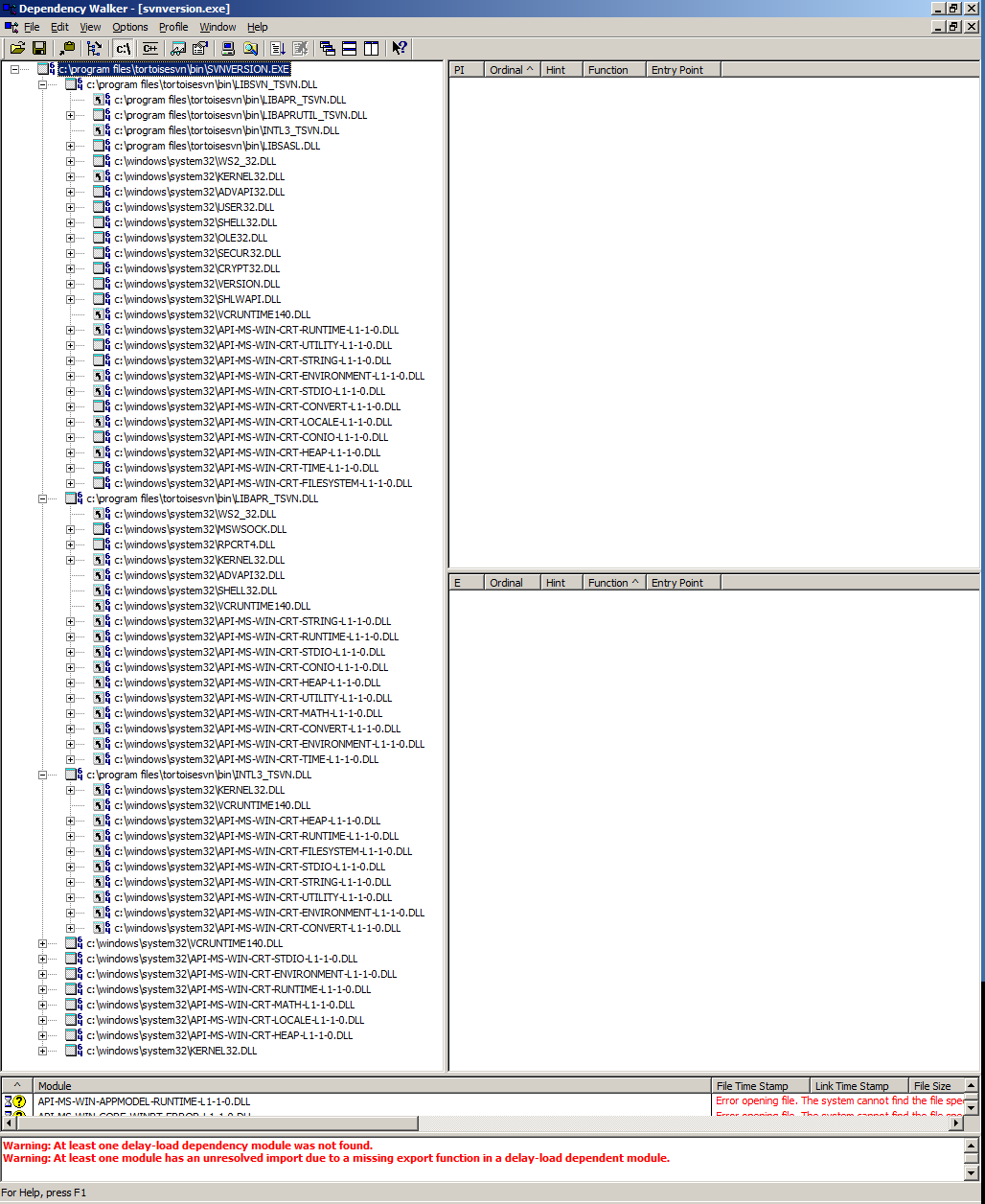
Task: Select API-MS-WIN-APPMODEL-RUNTIME-L1-1-0.DLL in module list
Action: (144, 1101)
